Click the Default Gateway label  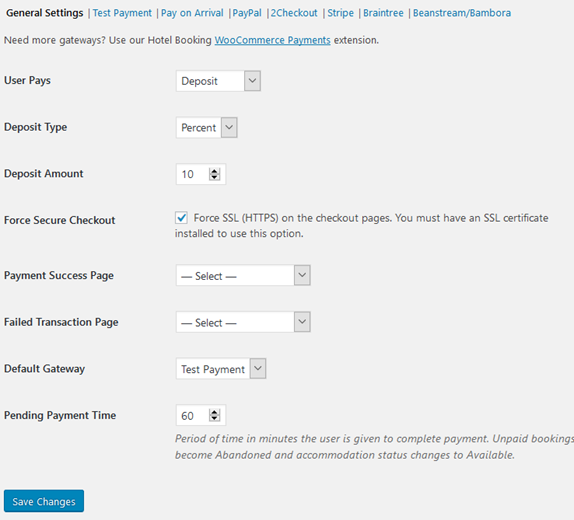coord(45,369)
